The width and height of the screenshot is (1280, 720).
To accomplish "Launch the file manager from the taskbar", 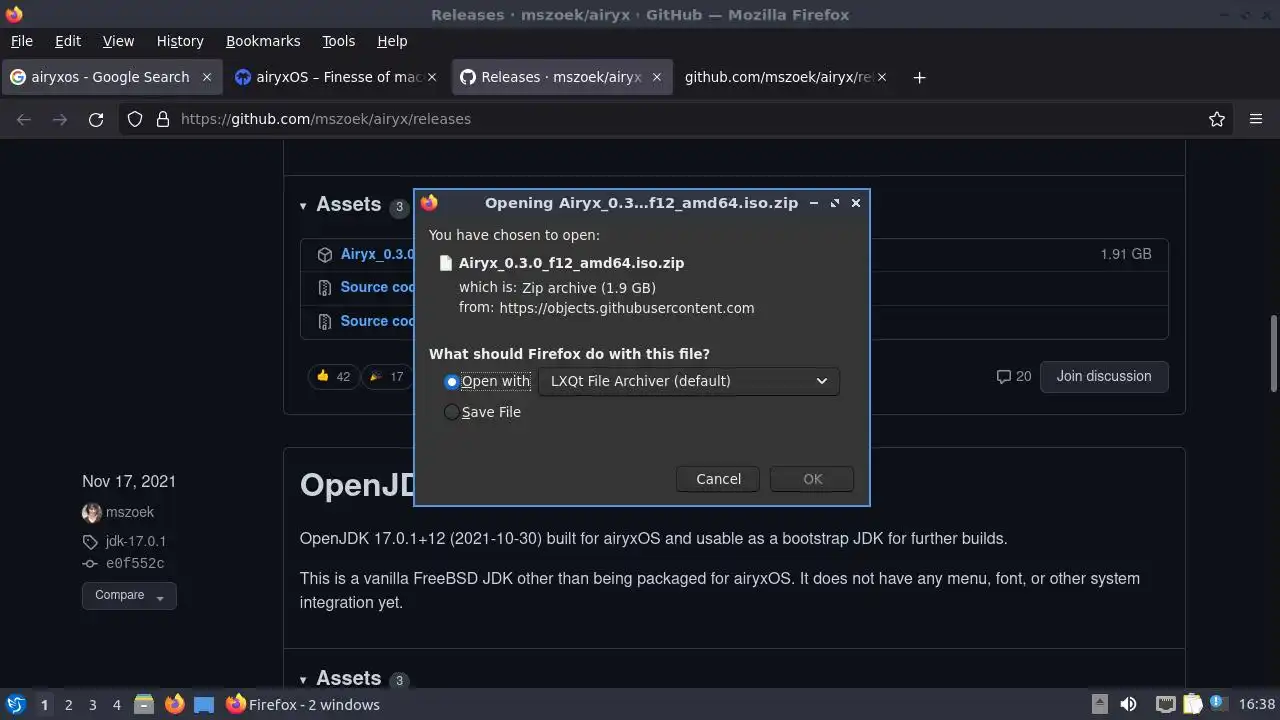I will (x=144, y=704).
